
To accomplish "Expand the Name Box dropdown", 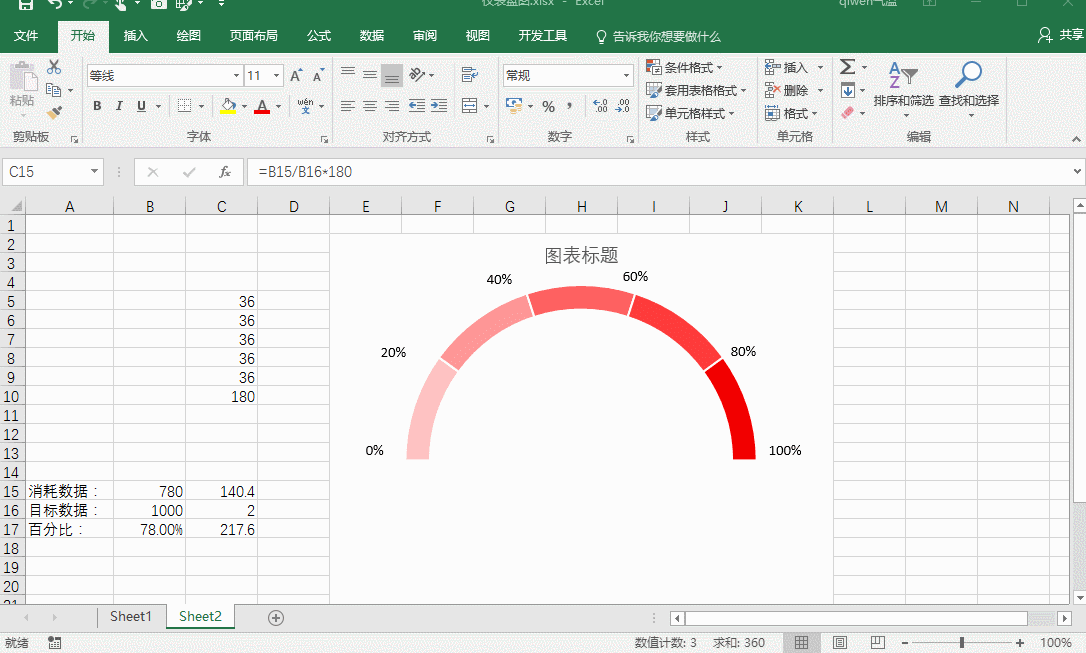I will point(94,172).
